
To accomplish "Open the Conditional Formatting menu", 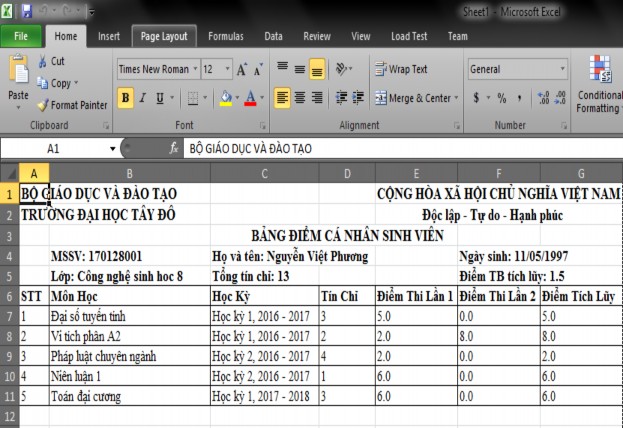I will coord(600,84).
